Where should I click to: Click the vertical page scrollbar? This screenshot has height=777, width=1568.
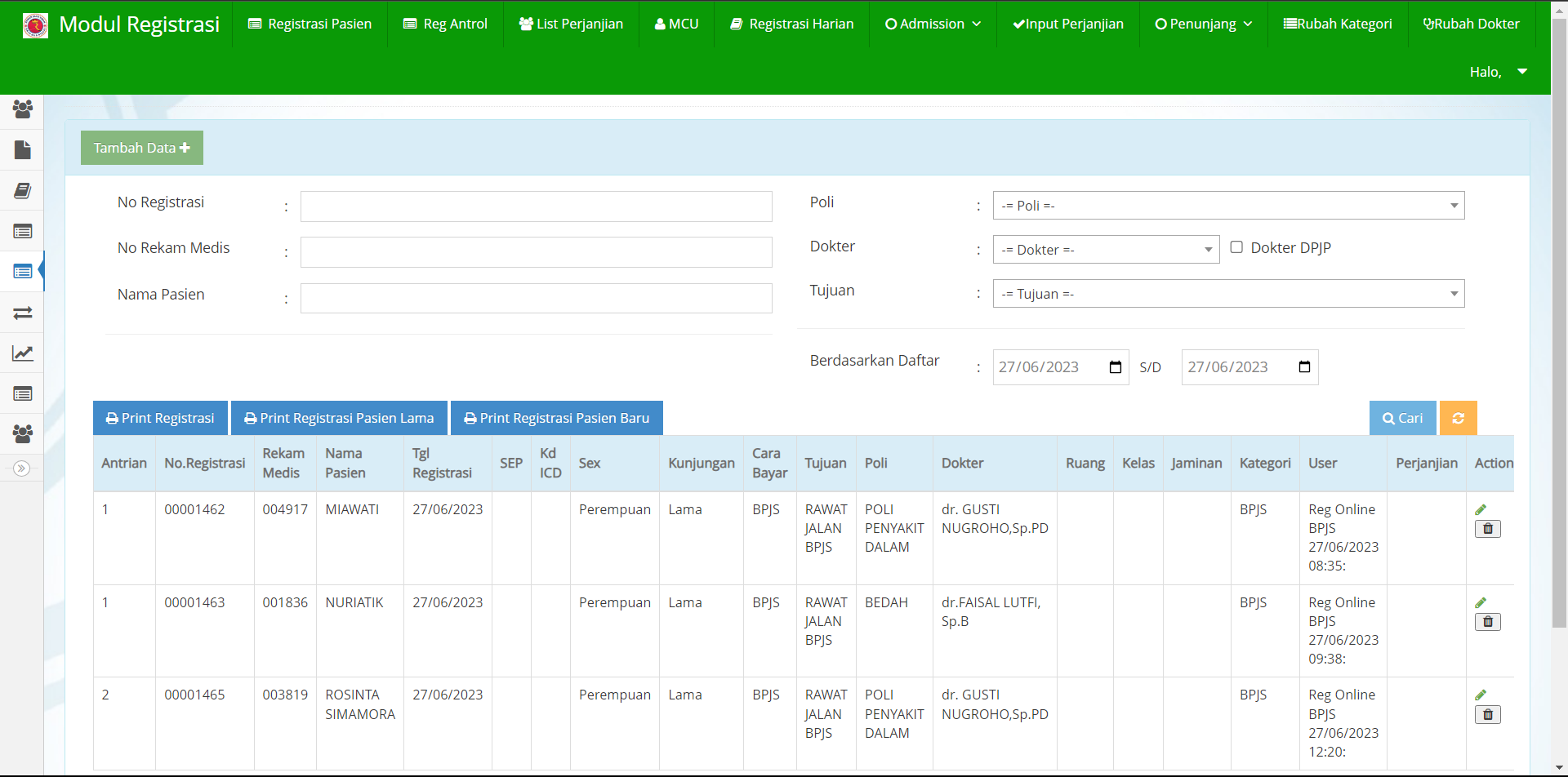point(1559,326)
